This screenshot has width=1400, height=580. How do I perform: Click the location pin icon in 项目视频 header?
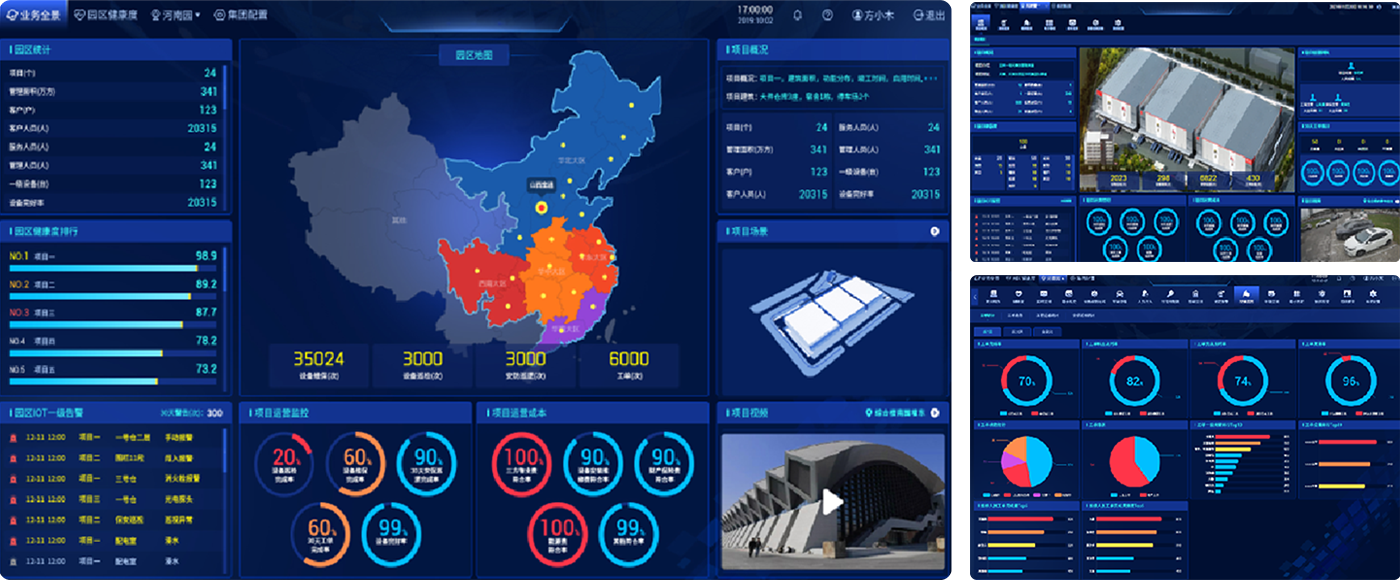pyautogui.click(x=868, y=412)
